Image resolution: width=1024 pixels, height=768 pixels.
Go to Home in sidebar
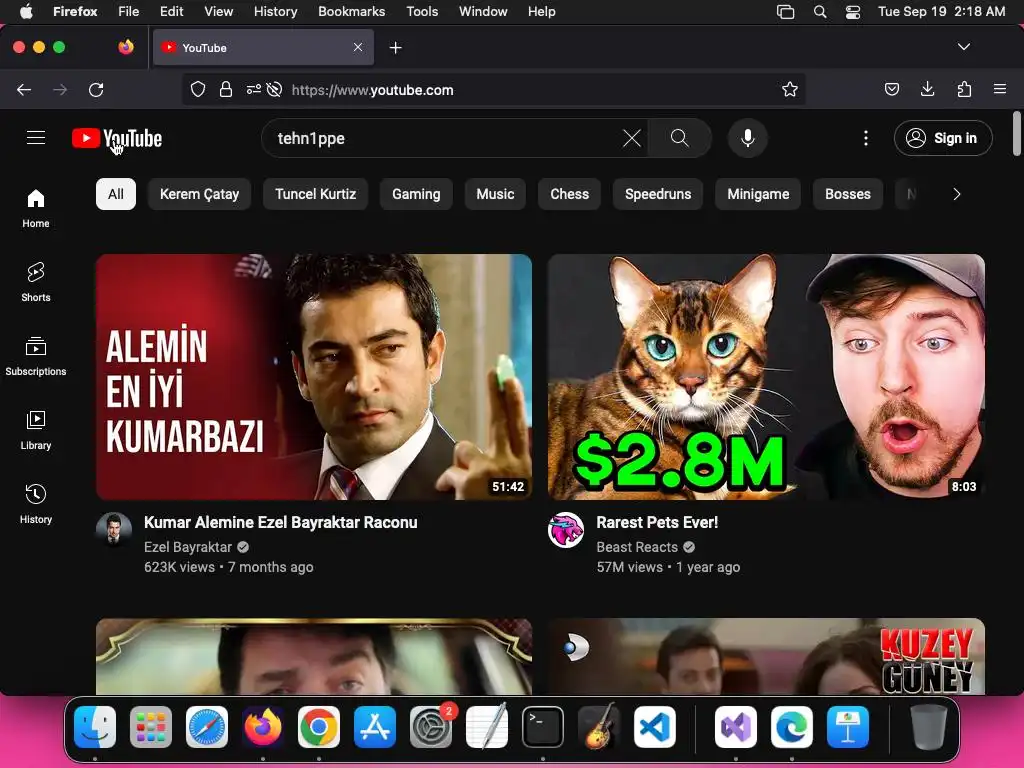[36, 208]
